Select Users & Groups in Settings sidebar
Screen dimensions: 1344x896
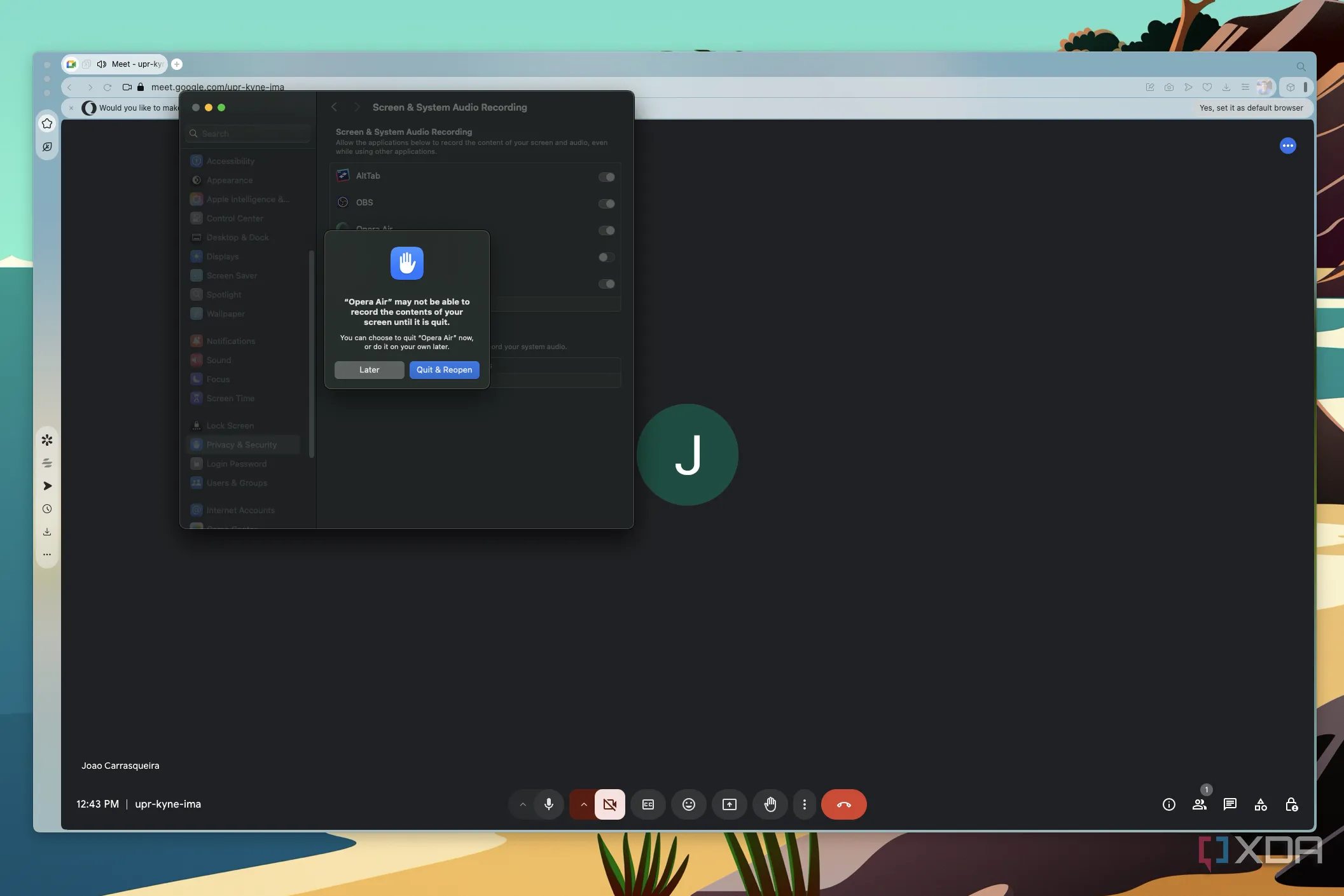(244, 483)
